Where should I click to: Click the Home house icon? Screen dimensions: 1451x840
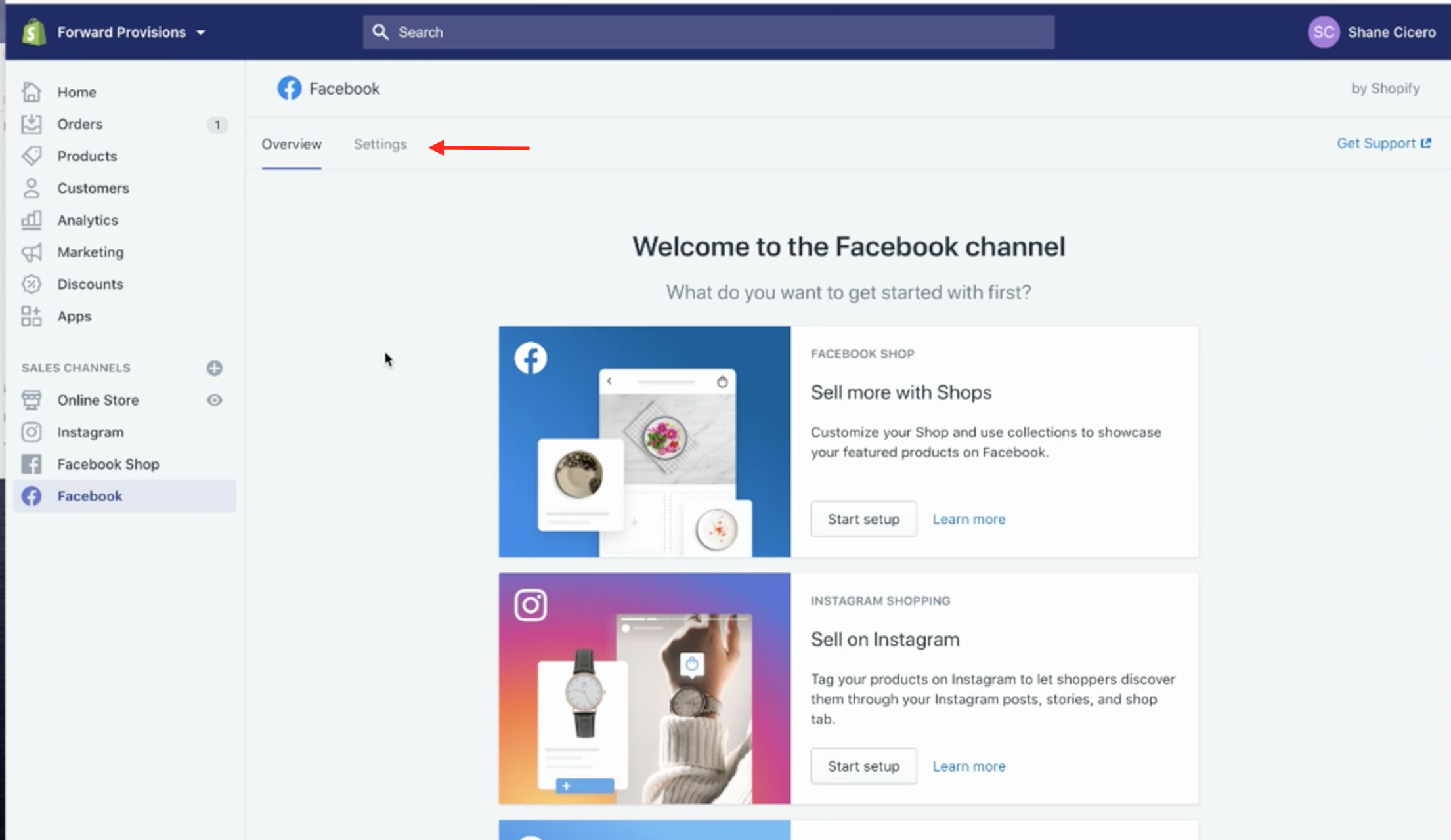coord(32,92)
